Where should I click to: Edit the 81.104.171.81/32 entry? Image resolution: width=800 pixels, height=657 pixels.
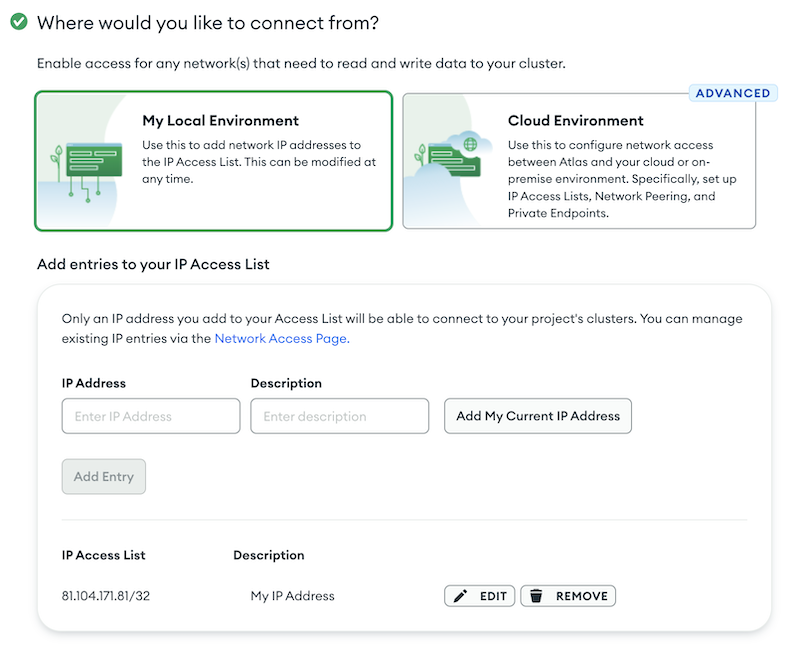click(x=479, y=596)
